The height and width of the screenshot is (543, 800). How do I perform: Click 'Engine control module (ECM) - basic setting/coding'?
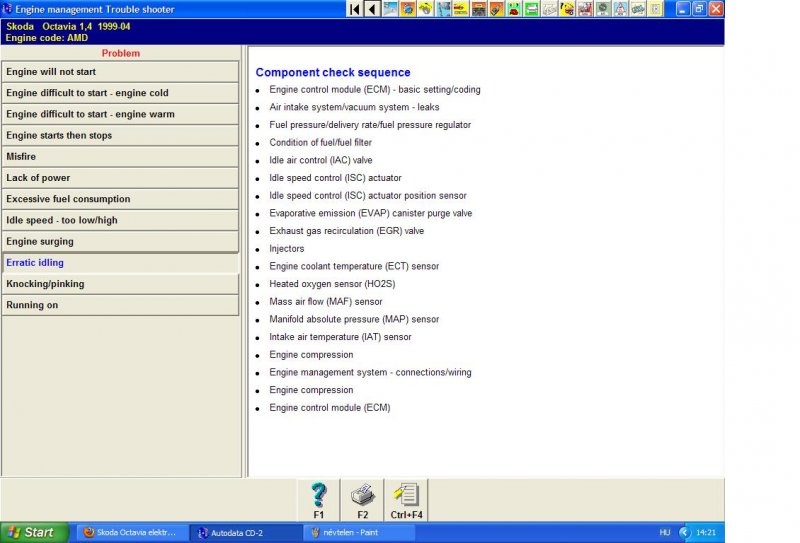(374, 90)
